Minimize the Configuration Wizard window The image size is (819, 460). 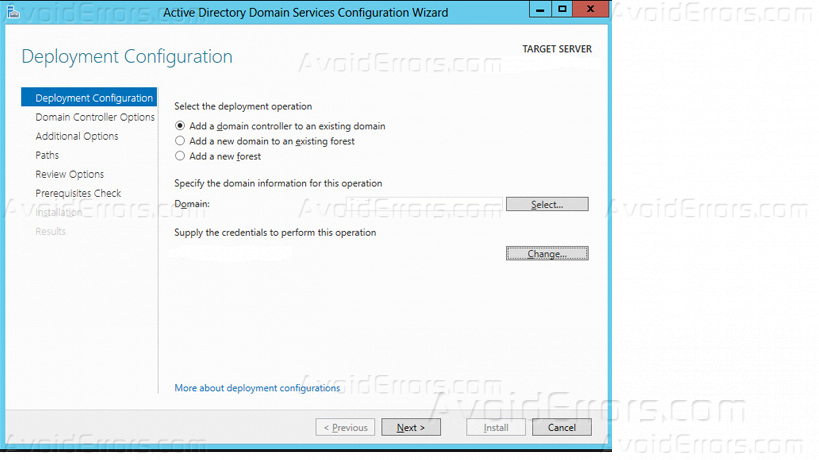541,10
